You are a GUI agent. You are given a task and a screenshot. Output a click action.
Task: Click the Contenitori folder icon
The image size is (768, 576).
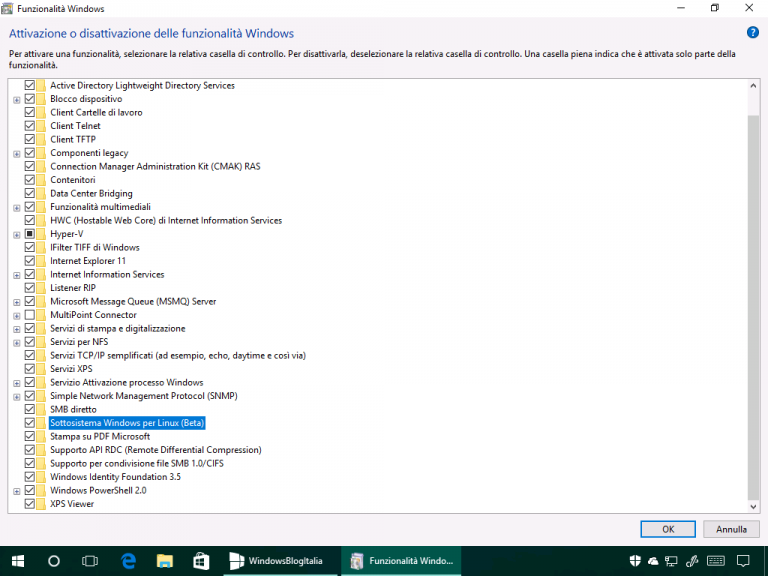(41, 180)
